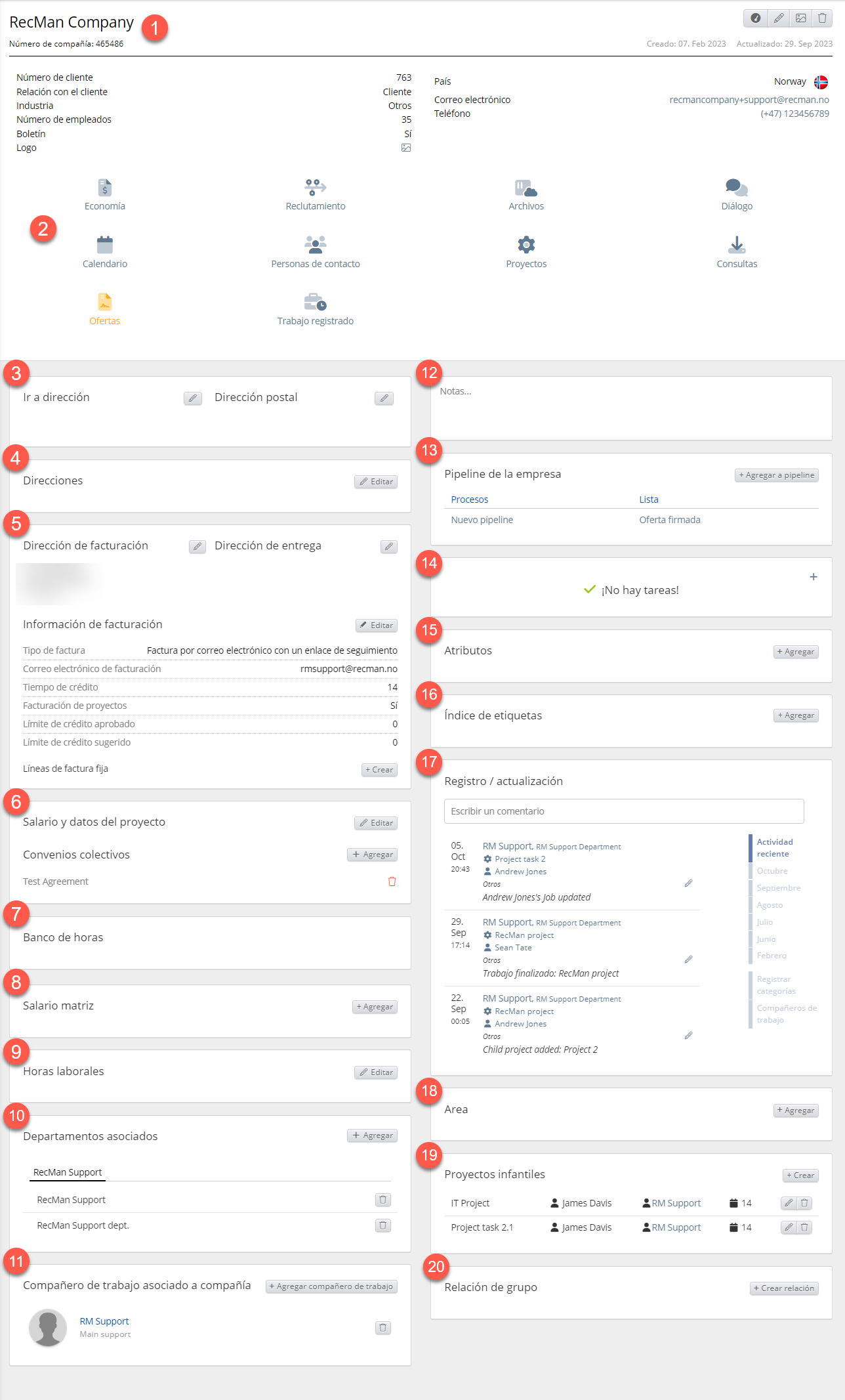Open the Calendario icon
The height and width of the screenshot is (1400, 845).
tap(104, 245)
